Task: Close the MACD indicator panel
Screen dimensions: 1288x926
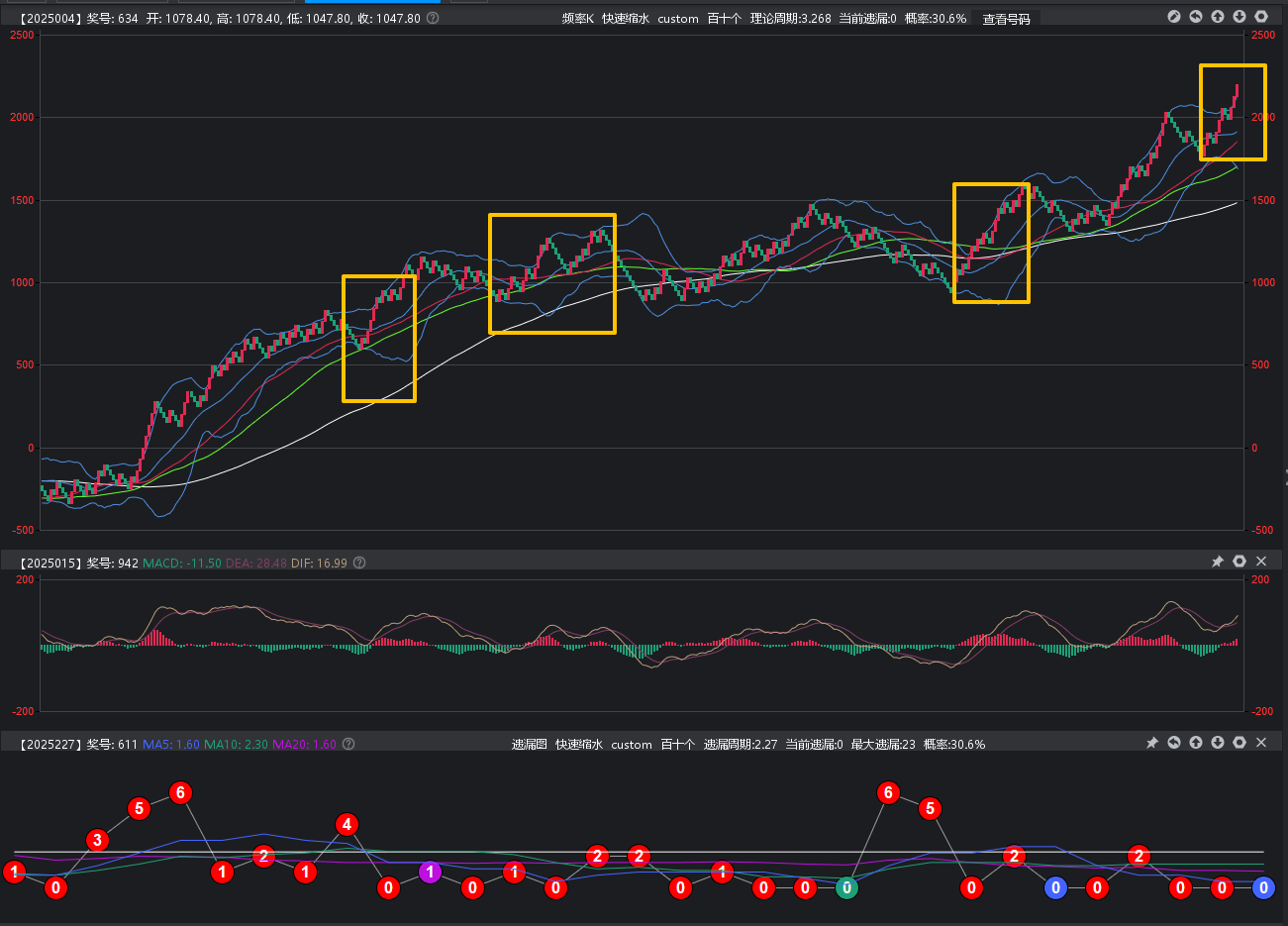Action: (x=1261, y=562)
